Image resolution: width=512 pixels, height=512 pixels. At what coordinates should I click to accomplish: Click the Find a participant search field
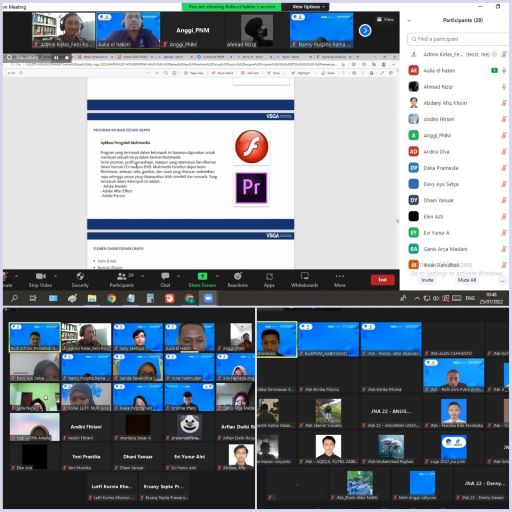pyautogui.click(x=457, y=39)
